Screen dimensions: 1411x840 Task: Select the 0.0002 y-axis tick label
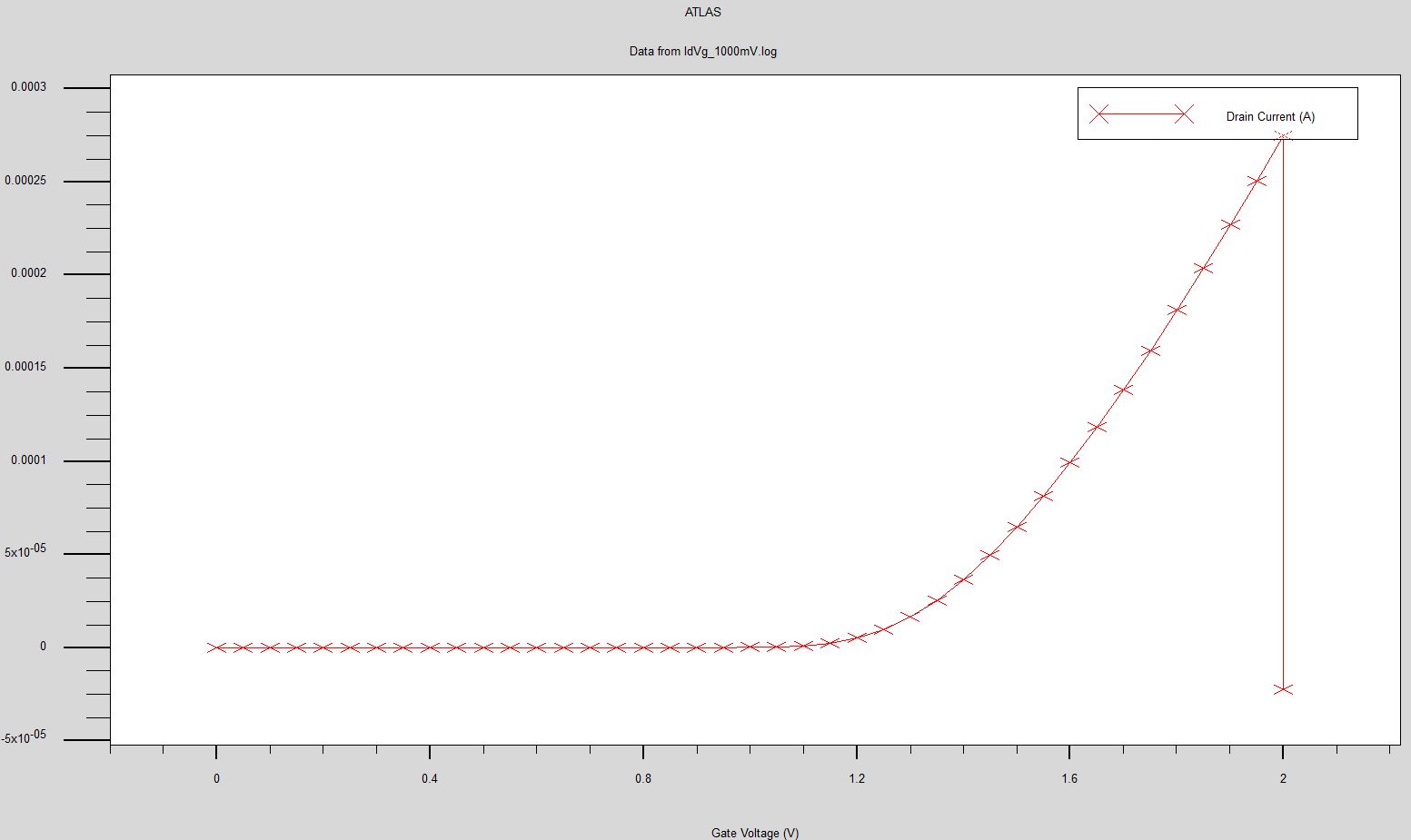(x=28, y=273)
